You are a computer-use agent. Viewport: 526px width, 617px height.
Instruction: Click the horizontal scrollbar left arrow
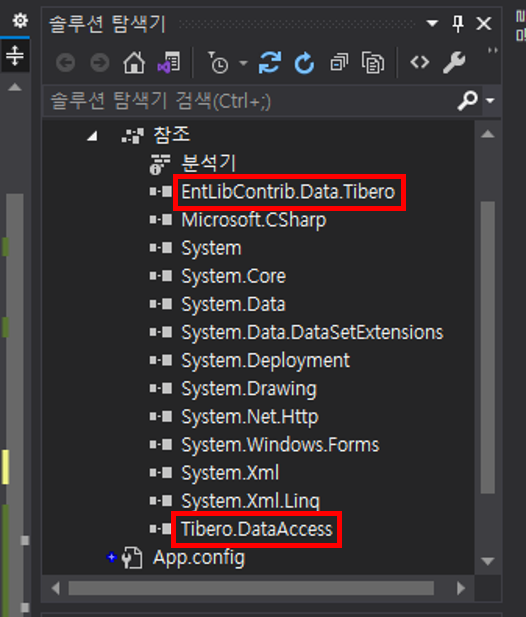[x=55, y=588]
